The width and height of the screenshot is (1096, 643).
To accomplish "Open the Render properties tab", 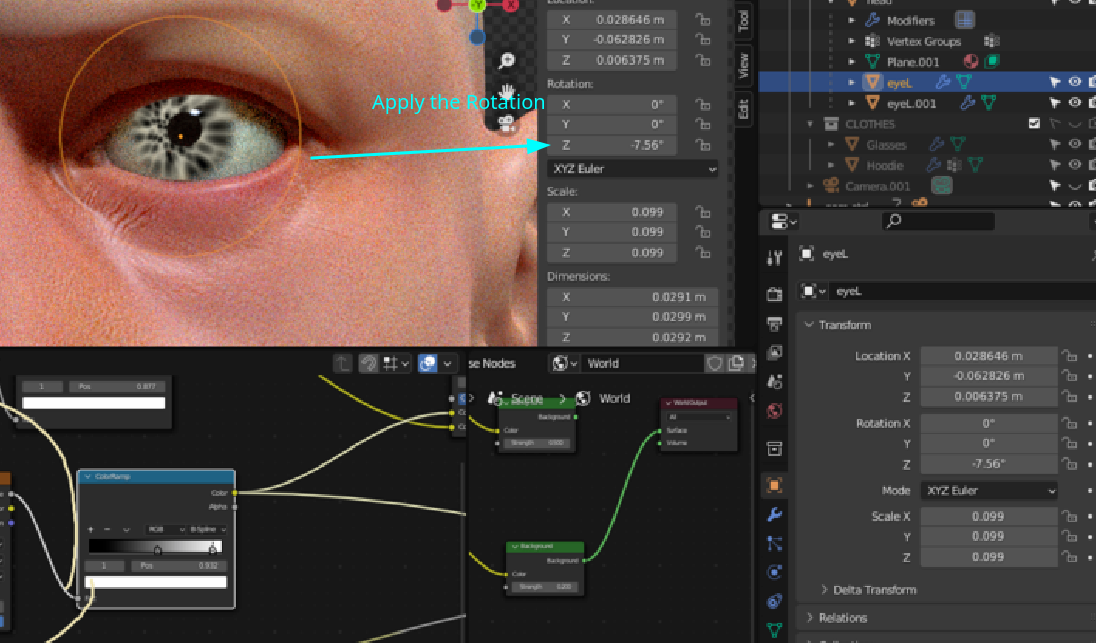I will click(x=774, y=294).
